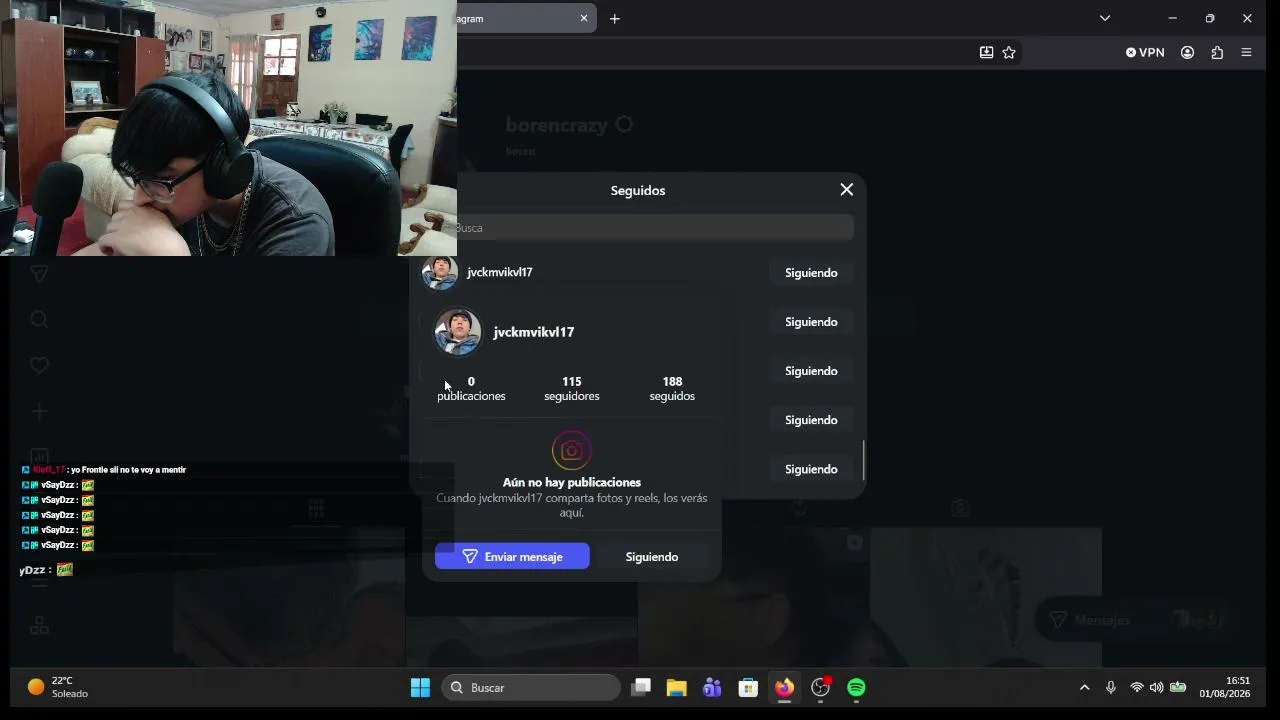This screenshot has height=720, width=1280.
Task: Click the battery tray icon
Action: tap(1178, 688)
